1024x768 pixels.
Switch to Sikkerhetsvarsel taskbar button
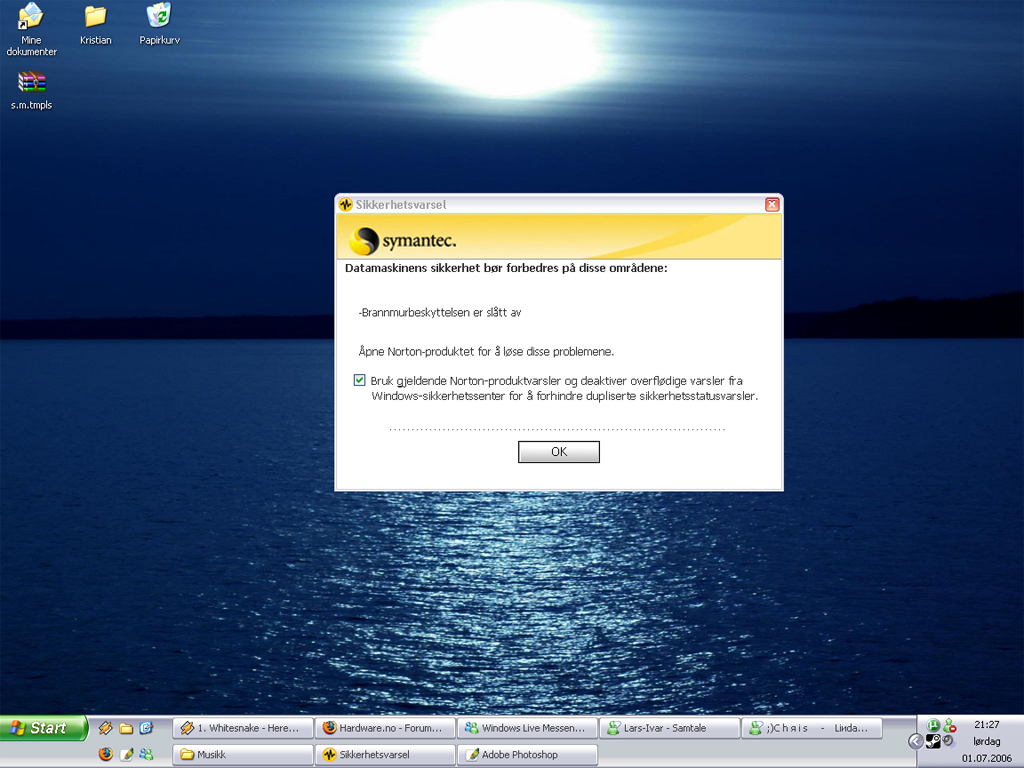pos(385,754)
